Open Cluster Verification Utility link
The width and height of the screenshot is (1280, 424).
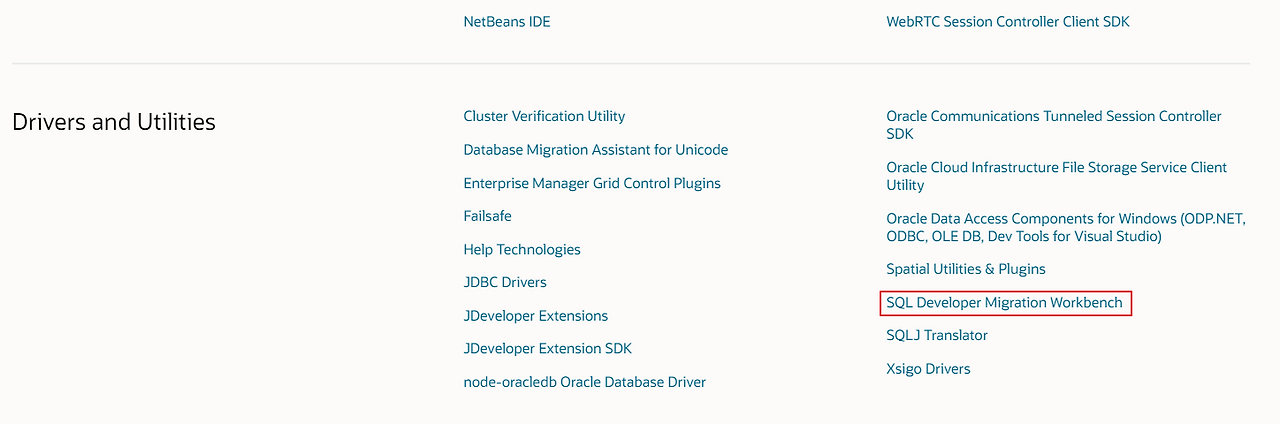point(544,116)
